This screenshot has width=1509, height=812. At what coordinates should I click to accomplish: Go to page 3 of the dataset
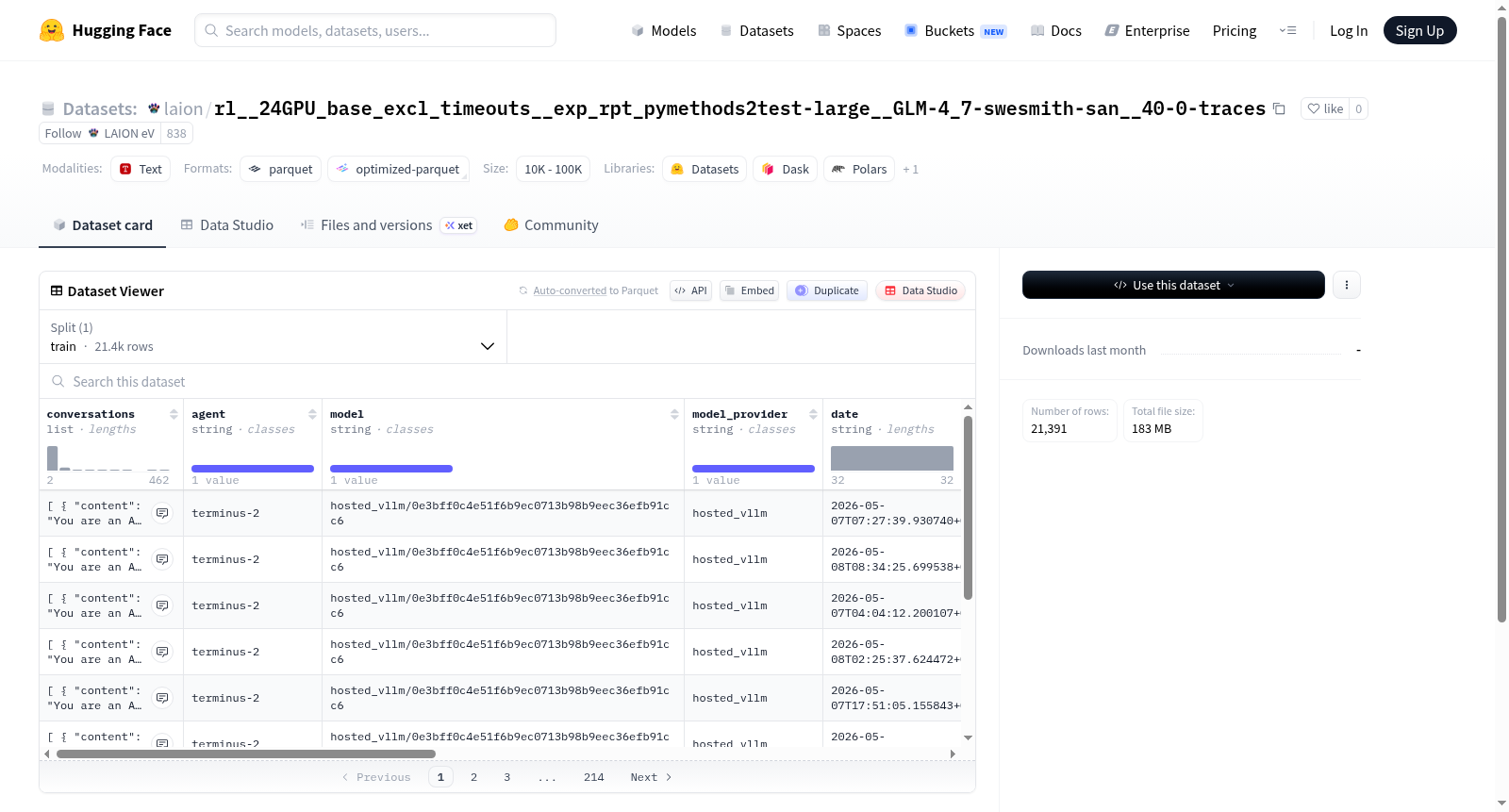coord(507,777)
